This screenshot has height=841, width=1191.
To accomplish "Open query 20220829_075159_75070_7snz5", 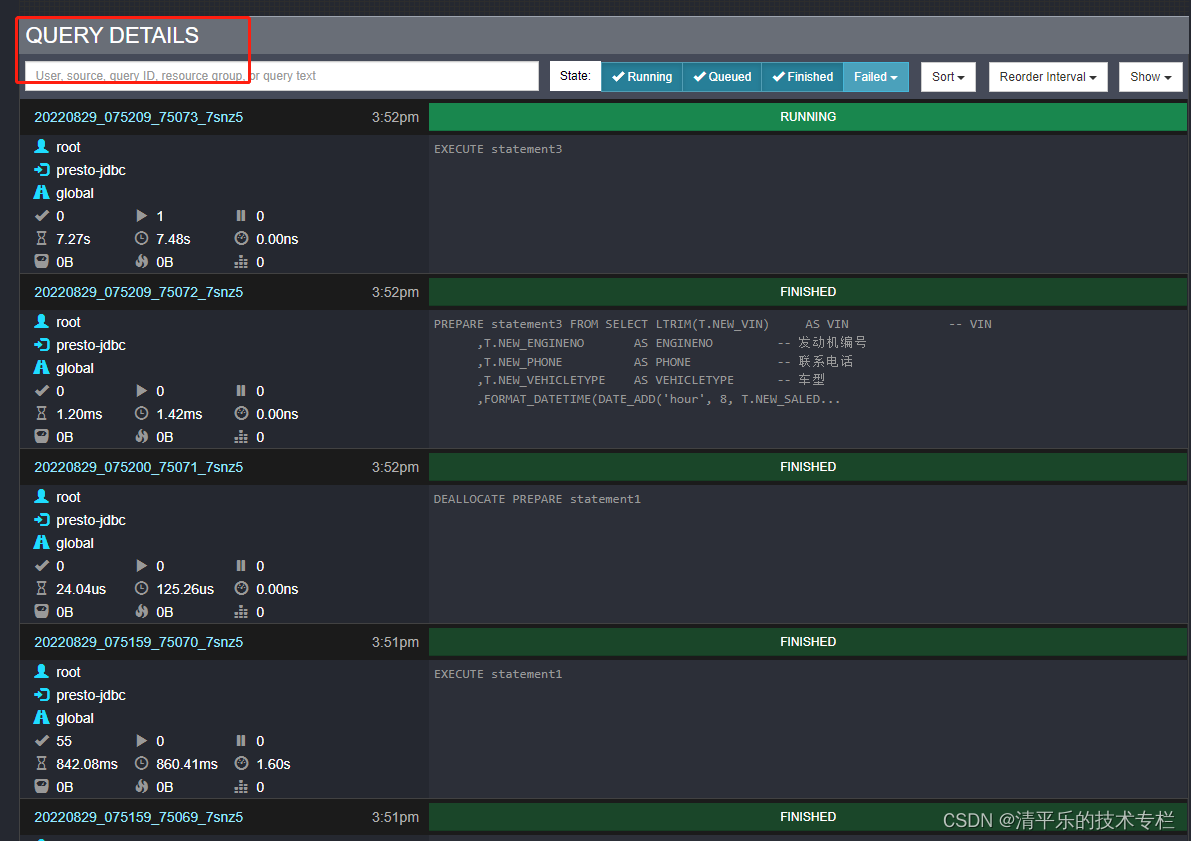I will click(x=138, y=642).
